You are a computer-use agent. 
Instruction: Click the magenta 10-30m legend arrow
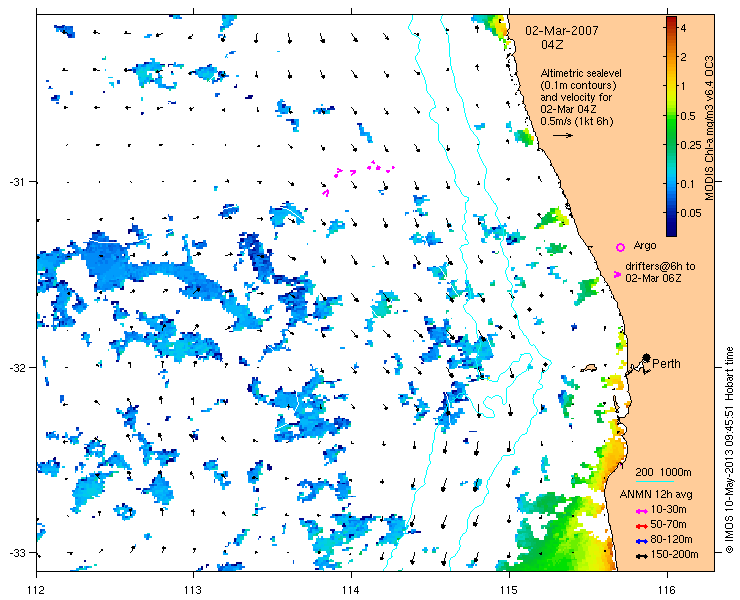[641, 511]
